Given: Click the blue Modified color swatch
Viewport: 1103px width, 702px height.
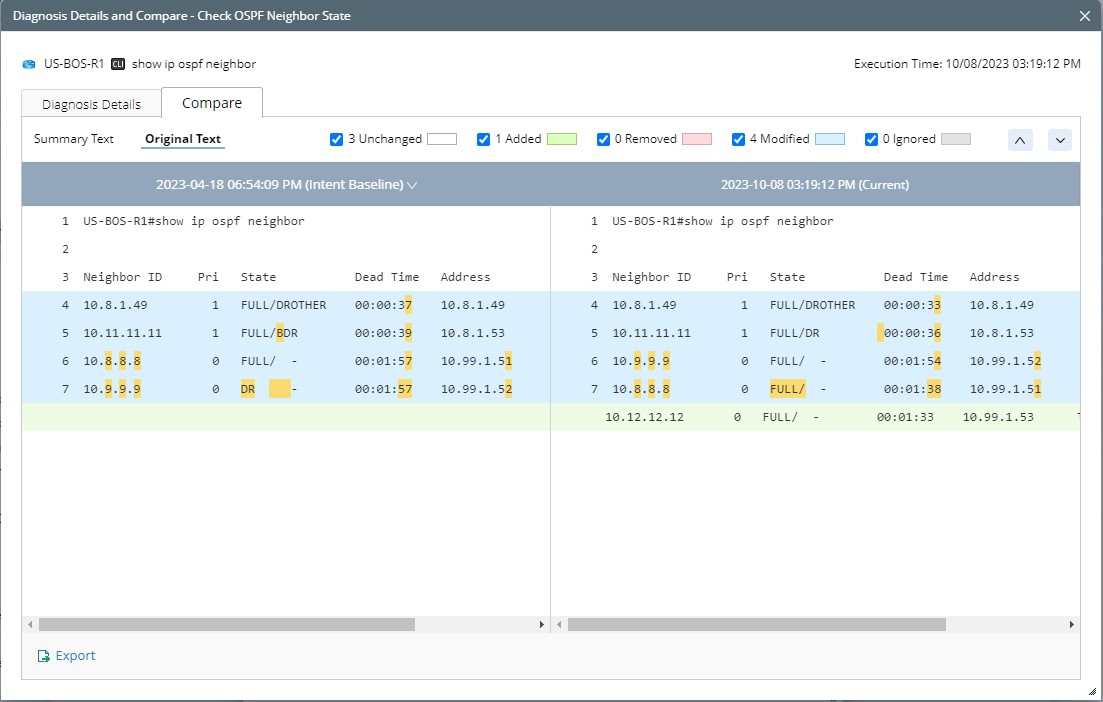Looking at the screenshot, I should pyautogui.click(x=830, y=140).
